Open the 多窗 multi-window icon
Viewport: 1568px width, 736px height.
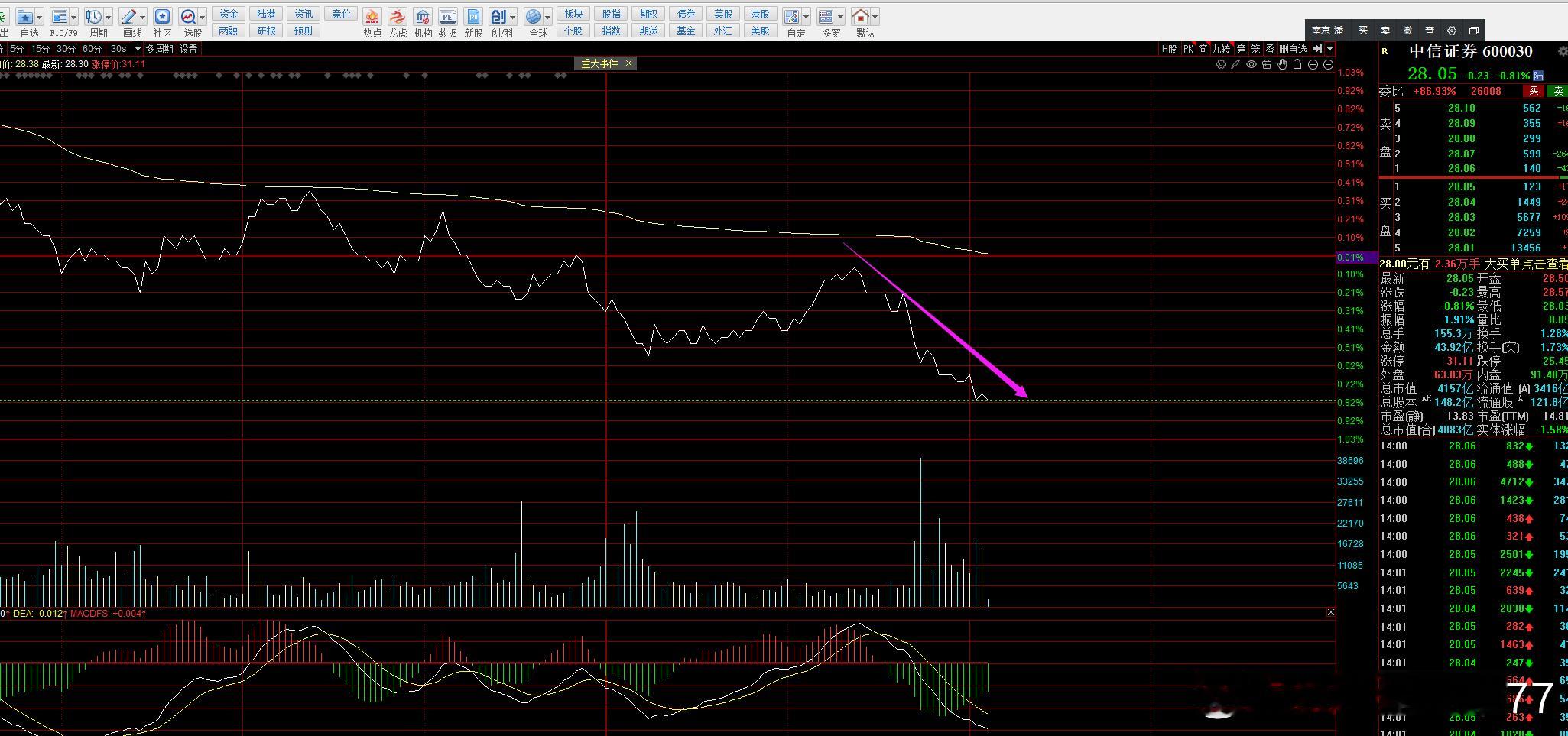click(826, 17)
